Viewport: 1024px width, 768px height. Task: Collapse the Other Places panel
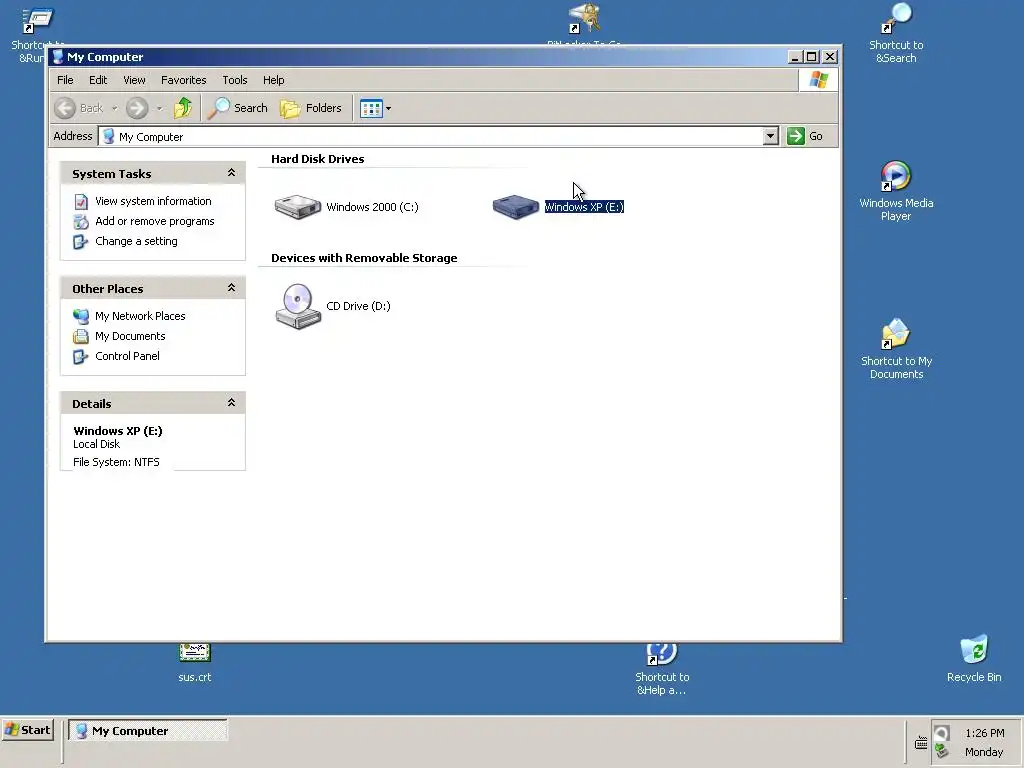(231, 288)
